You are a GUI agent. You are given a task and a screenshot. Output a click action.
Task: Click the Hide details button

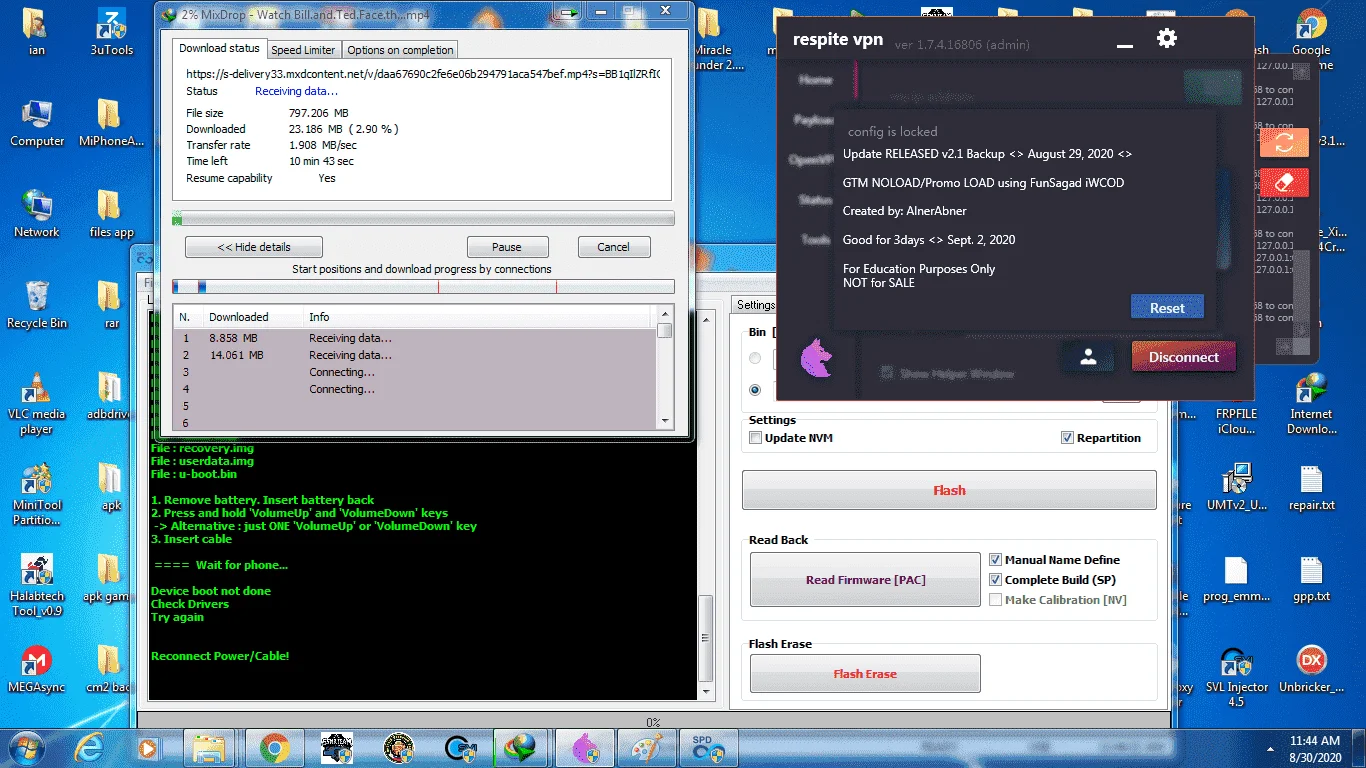click(254, 247)
